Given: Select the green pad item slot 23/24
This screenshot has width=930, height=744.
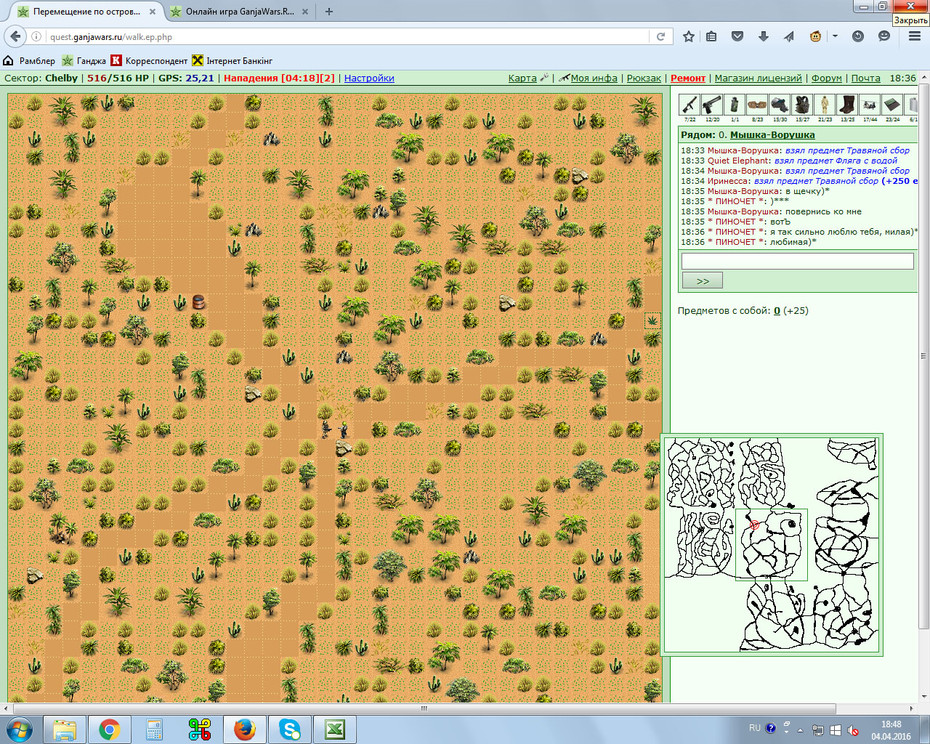Looking at the screenshot, I should (892, 105).
